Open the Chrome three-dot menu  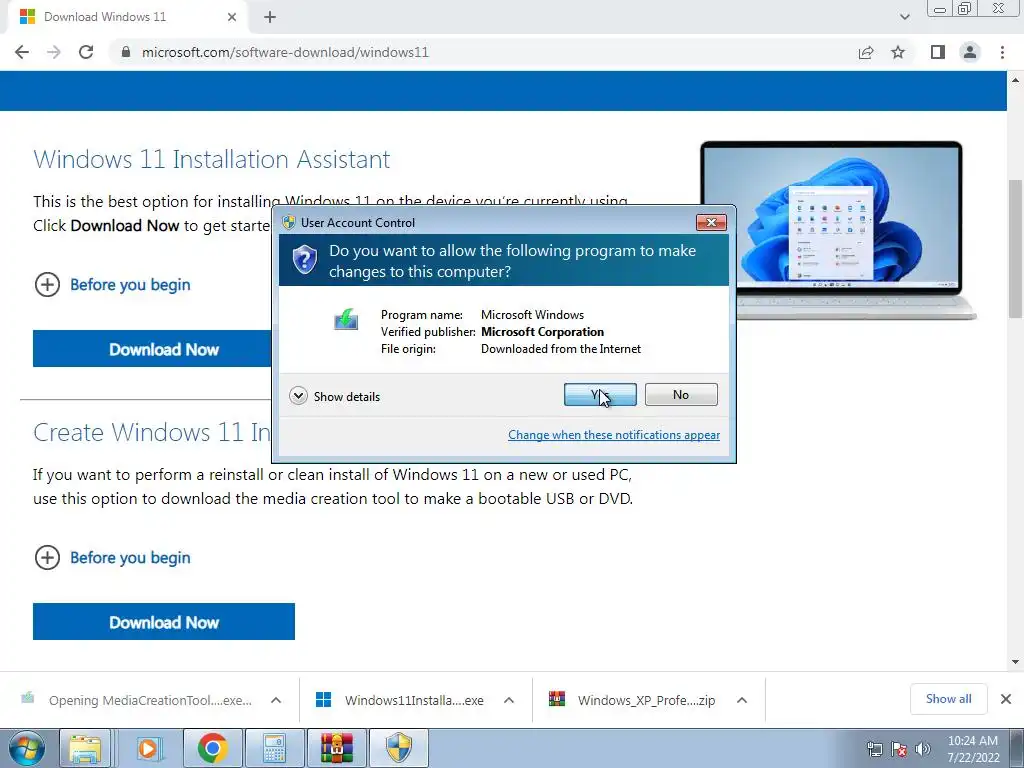coord(1002,52)
